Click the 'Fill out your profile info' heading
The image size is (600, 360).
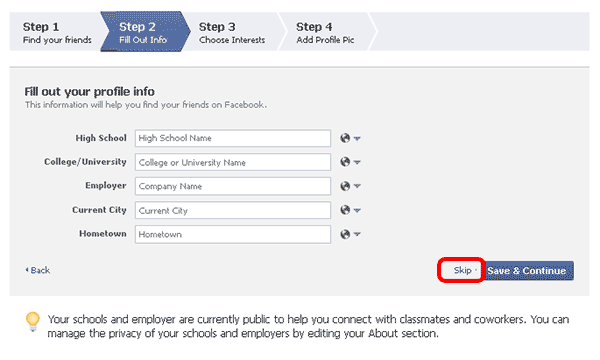tap(90, 92)
